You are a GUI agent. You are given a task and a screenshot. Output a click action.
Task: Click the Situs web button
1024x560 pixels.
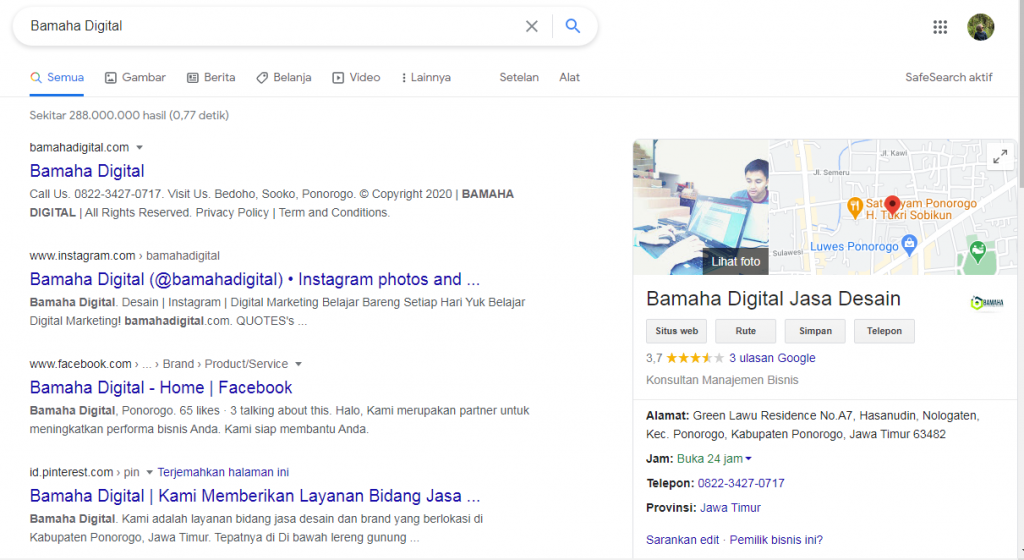tap(677, 331)
